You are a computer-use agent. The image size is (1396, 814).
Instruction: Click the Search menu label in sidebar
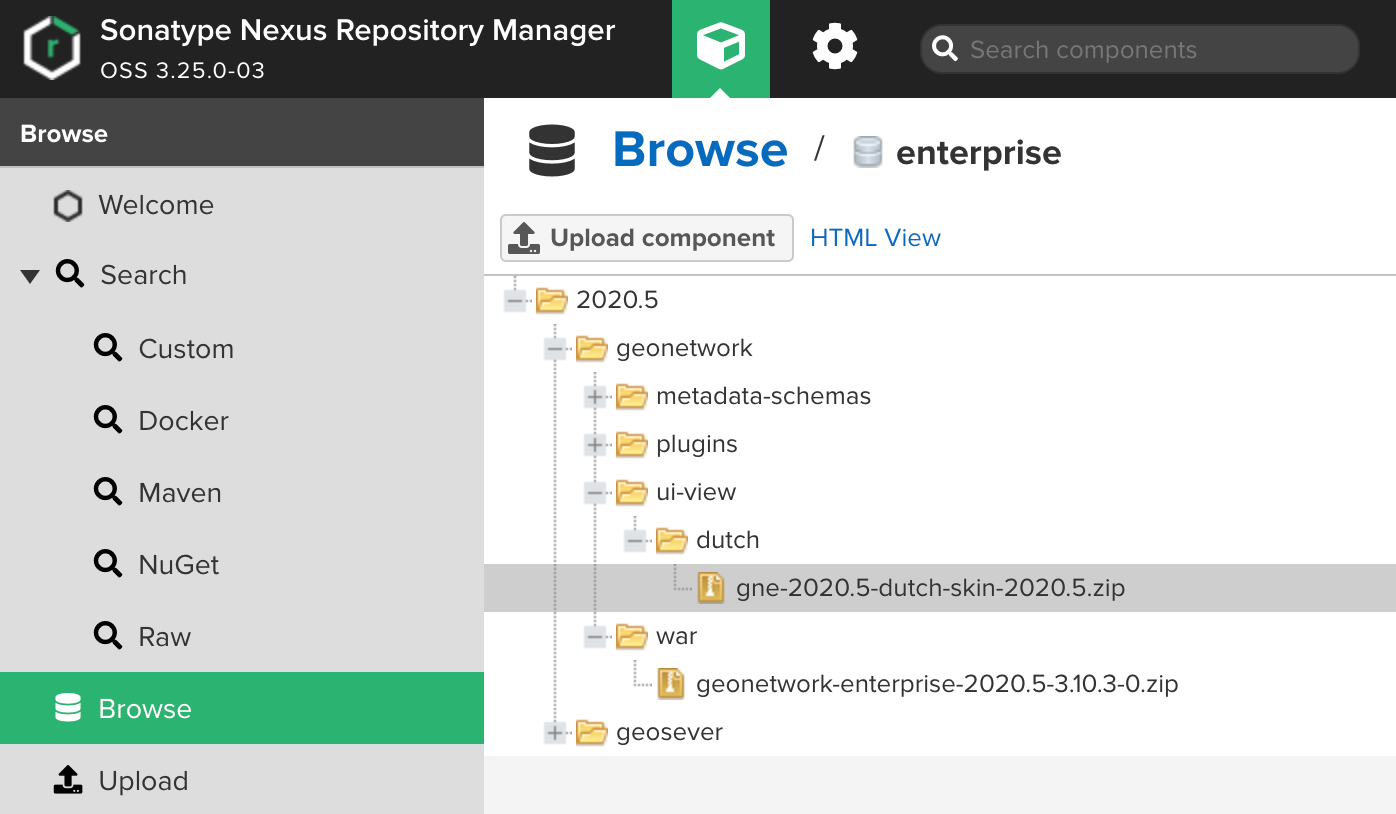click(143, 275)
